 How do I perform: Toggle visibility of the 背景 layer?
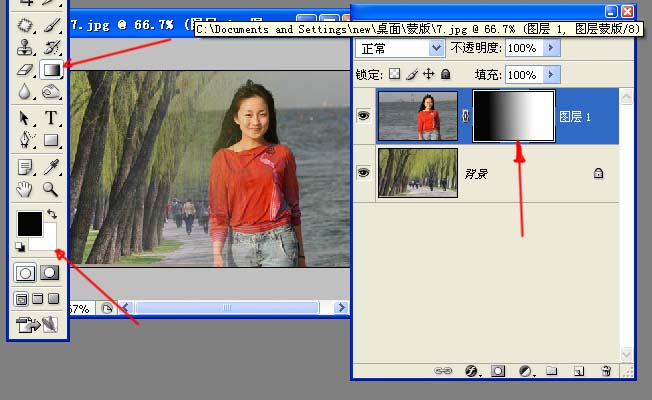364,173
